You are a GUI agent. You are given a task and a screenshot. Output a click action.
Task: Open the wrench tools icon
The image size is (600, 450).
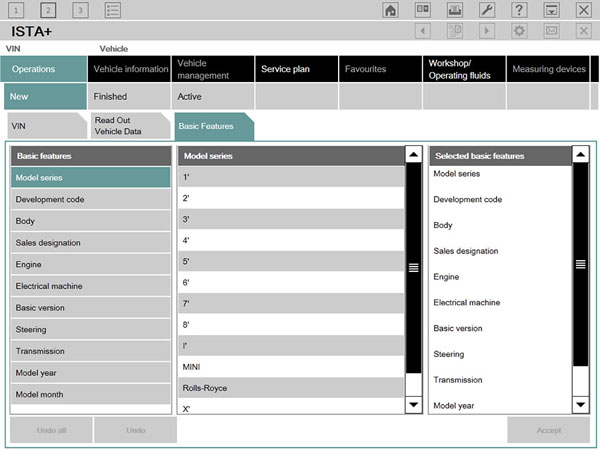pos(487,10)
